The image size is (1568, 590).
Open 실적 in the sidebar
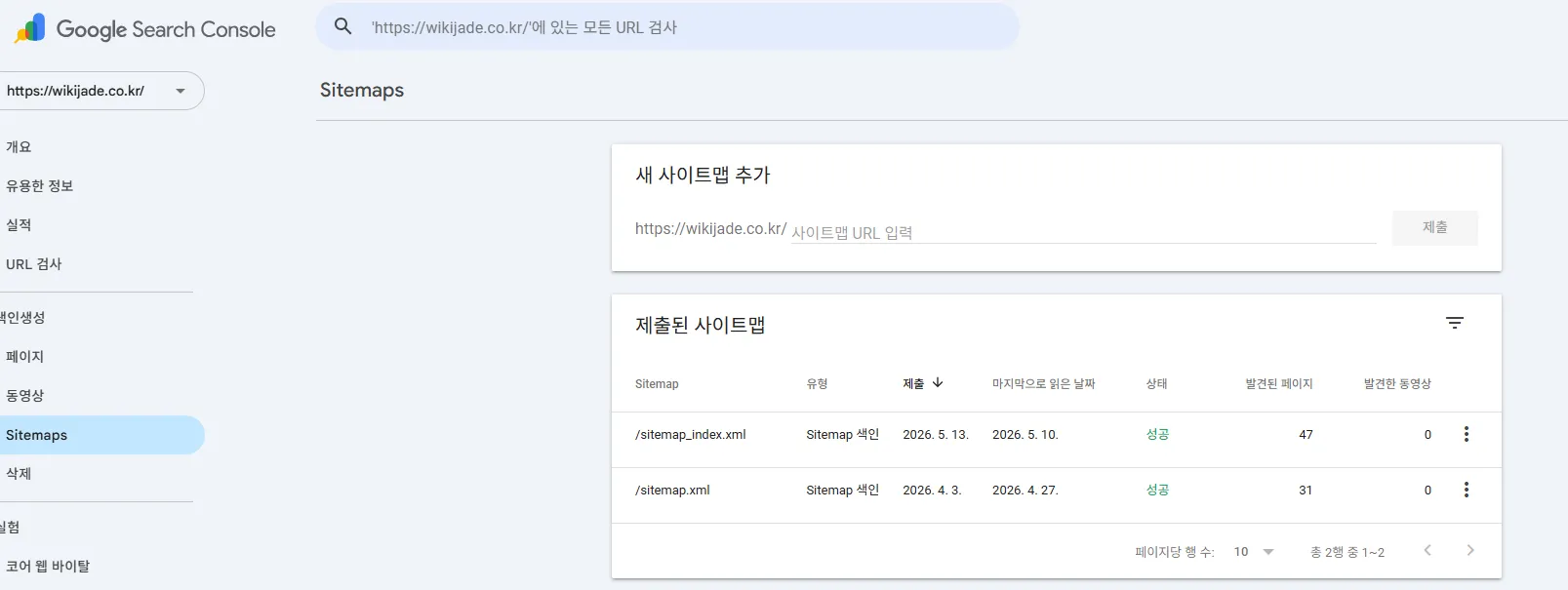[x=19, y=224]
